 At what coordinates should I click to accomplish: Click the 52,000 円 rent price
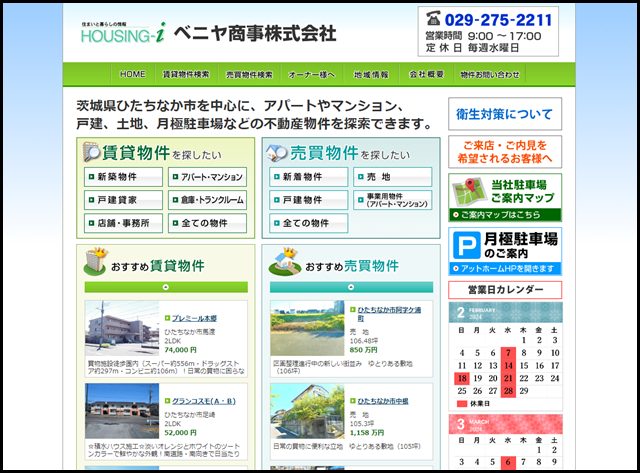click(180, 433)
